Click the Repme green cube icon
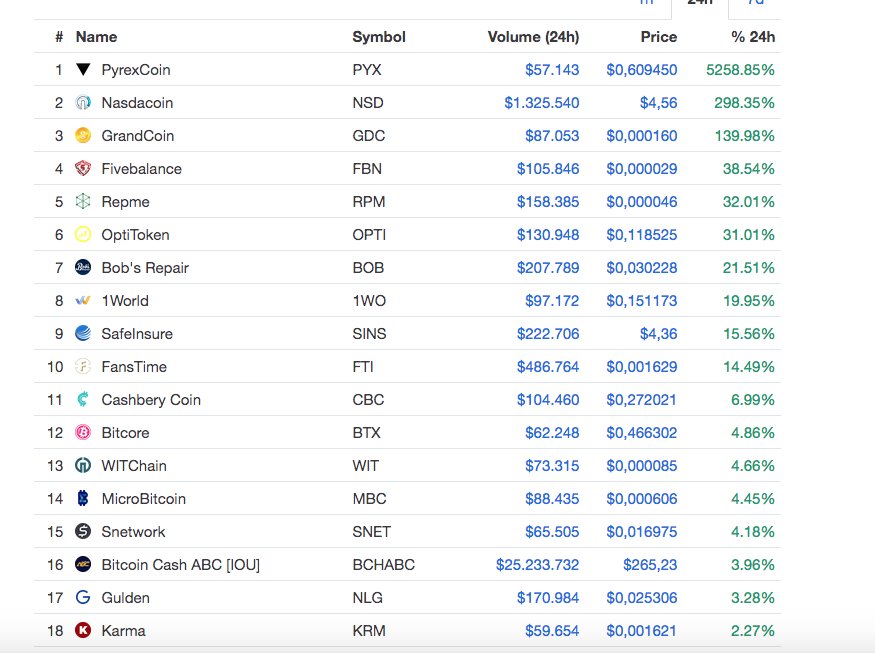The width and height of the screenshot is (875, 653). [83, 201]
